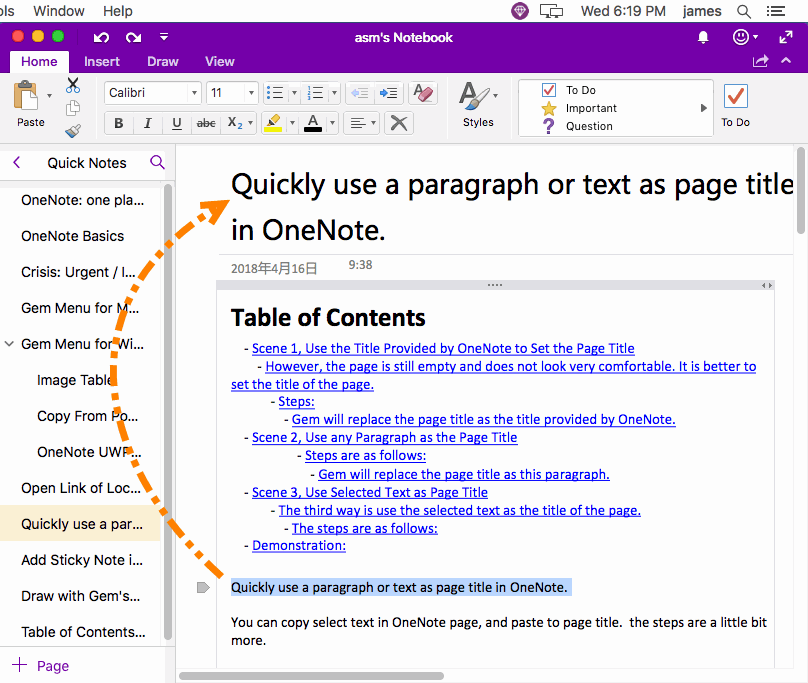Open macOS Spotlight search
The image size is (808, 683).
pos(744,11)
